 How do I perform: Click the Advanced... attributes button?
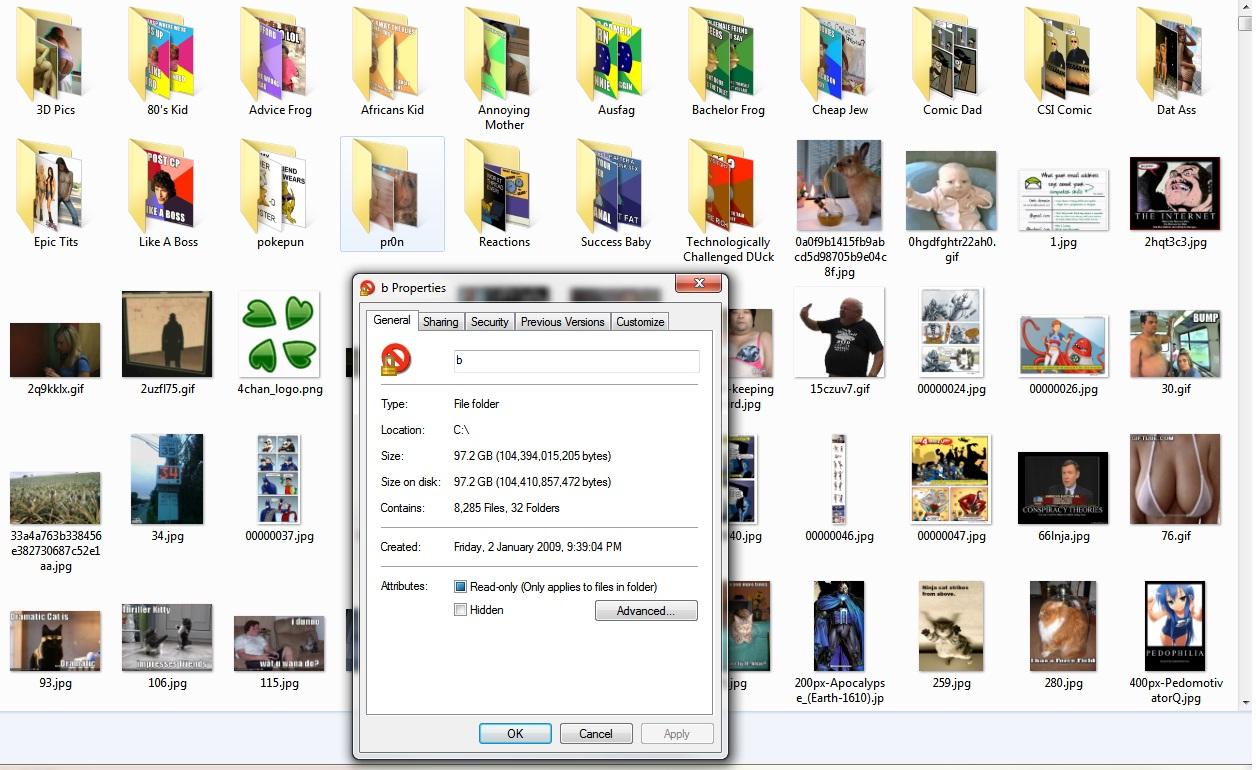(x=645, y=611)
